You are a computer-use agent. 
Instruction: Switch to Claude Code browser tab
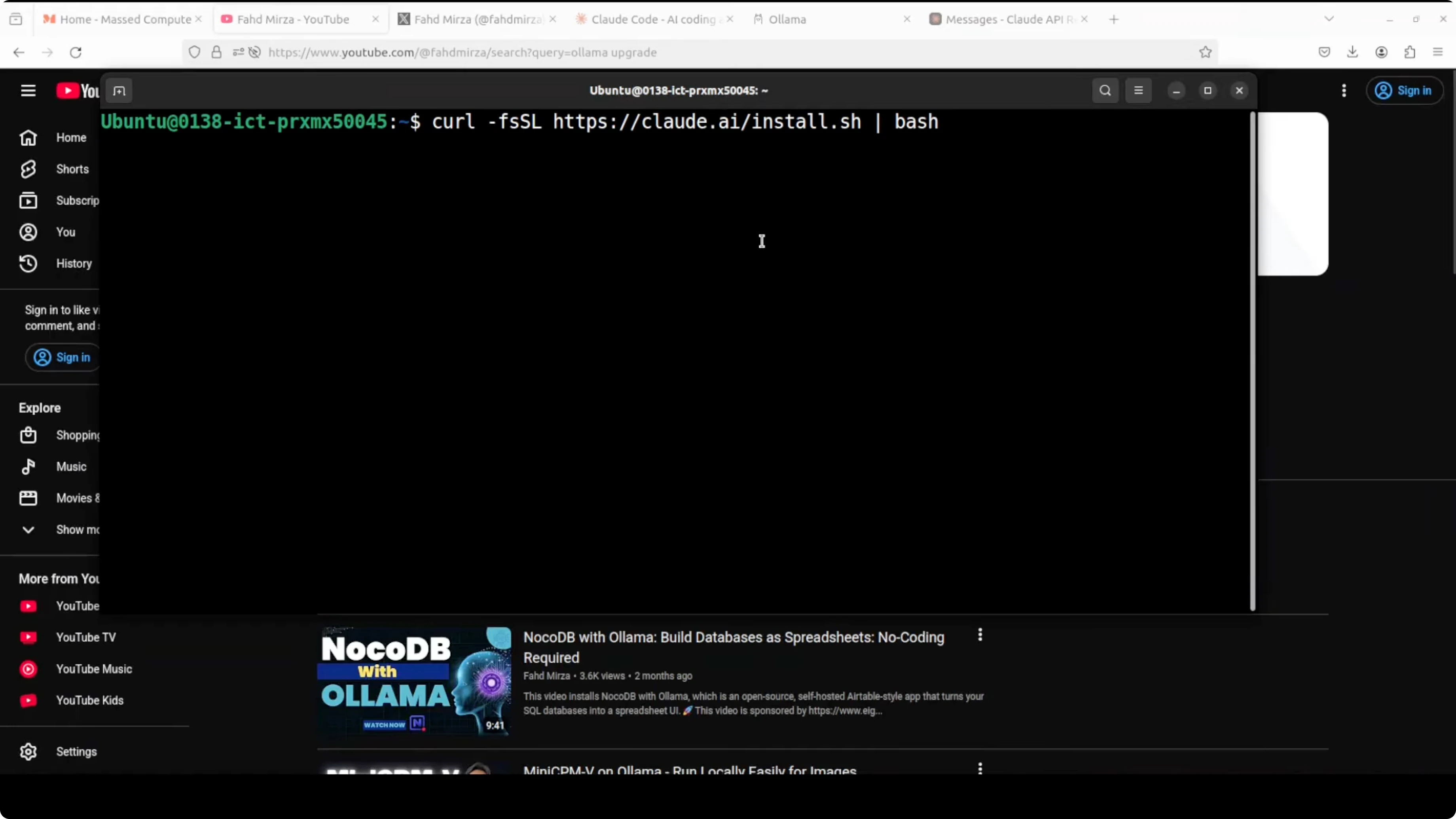[653, 19]
